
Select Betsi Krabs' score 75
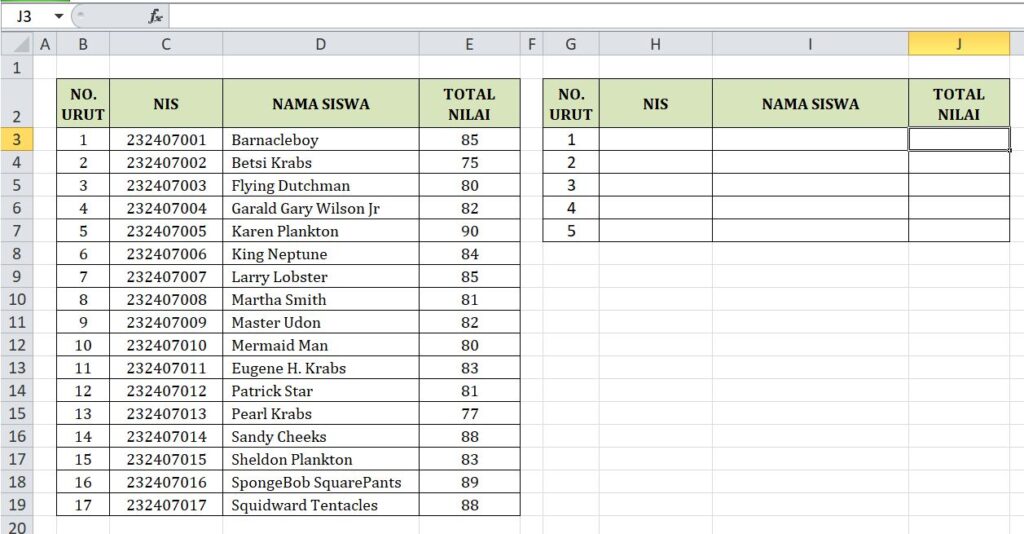[x=470, y=162]
